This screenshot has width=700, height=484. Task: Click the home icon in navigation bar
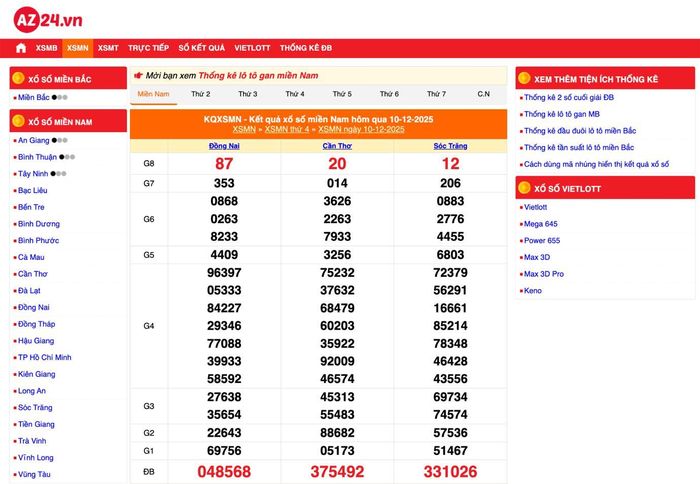point(21,48)
